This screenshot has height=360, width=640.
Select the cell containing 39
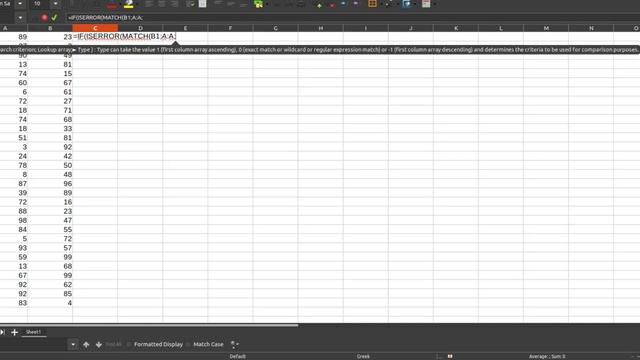pyautogui.click(x=14, y=193)
